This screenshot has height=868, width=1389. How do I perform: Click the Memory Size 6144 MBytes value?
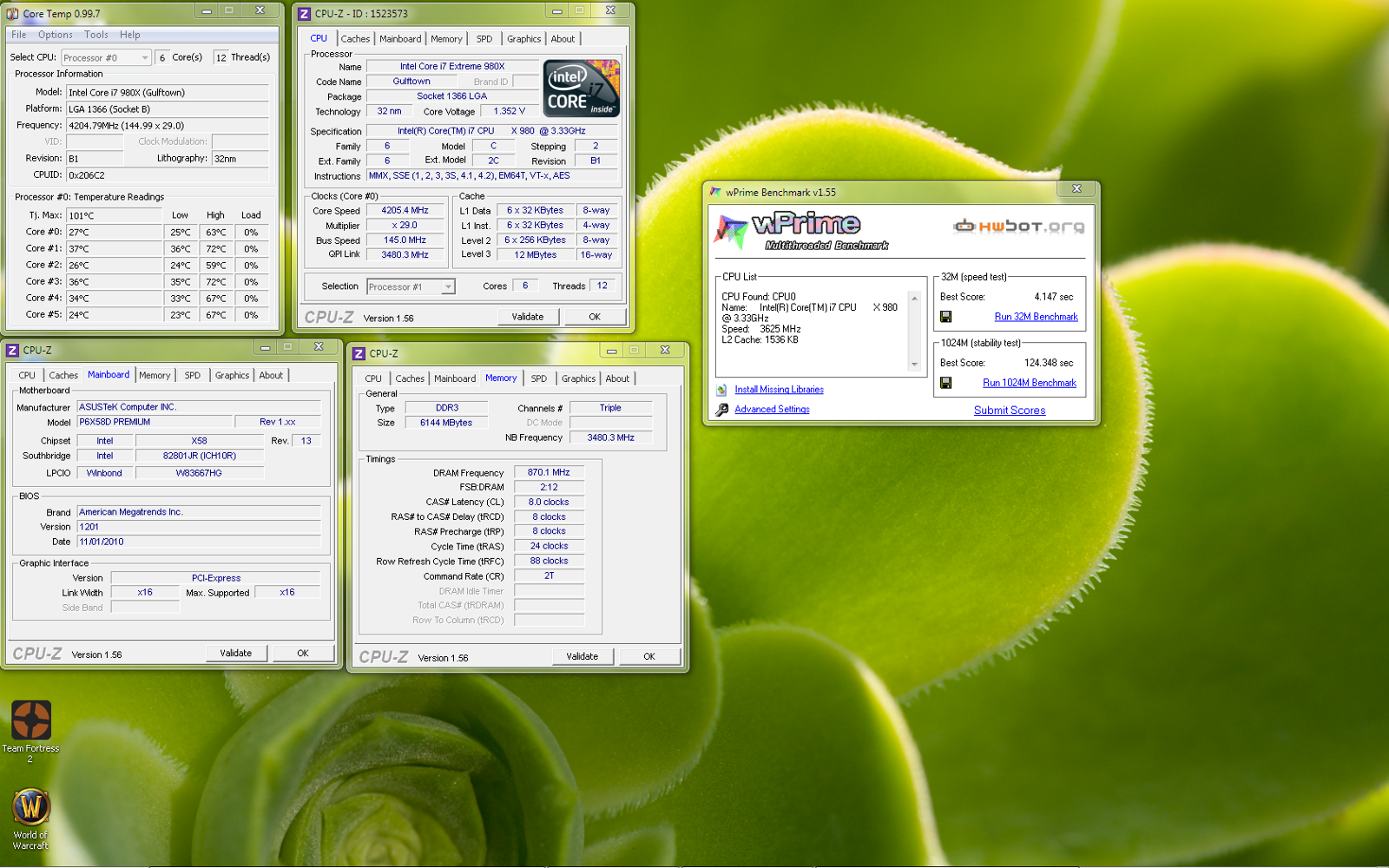pos(446,423)
